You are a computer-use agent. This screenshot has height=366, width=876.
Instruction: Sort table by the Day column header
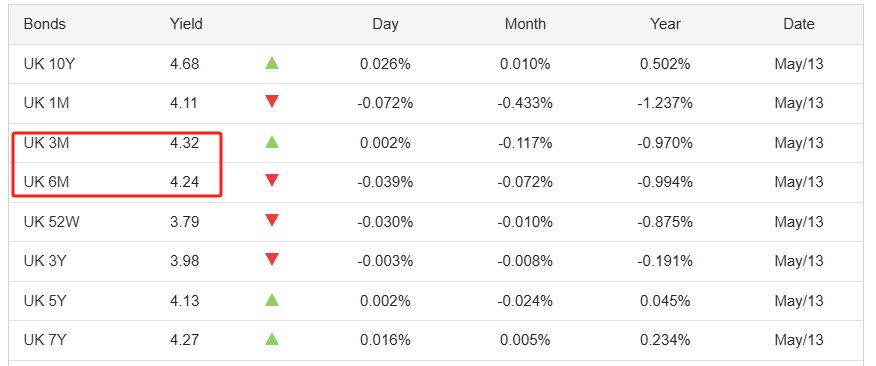pyautogui.click(x=385, y=24)
